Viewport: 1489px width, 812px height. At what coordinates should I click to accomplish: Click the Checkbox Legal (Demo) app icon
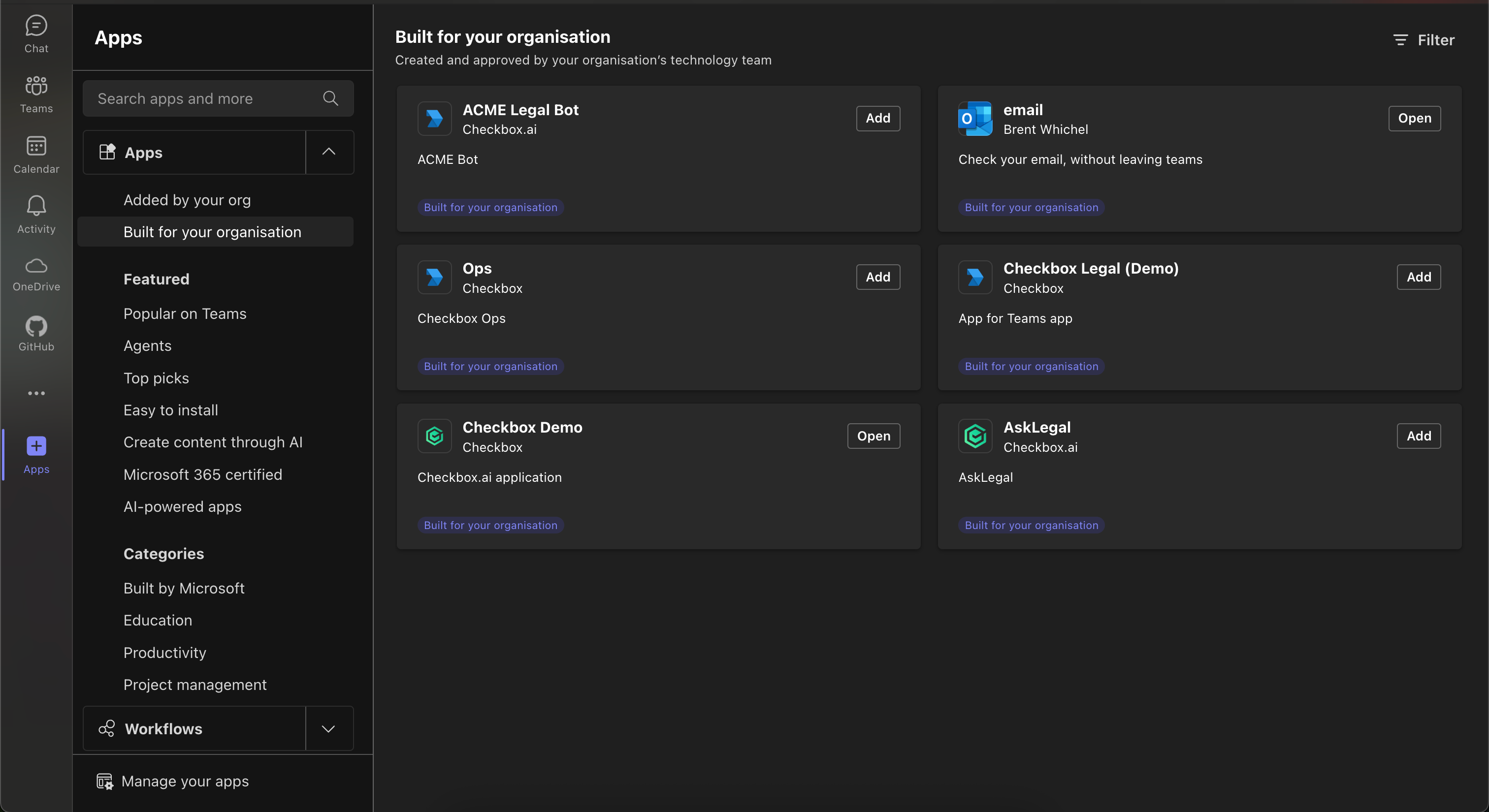point(975,277)
